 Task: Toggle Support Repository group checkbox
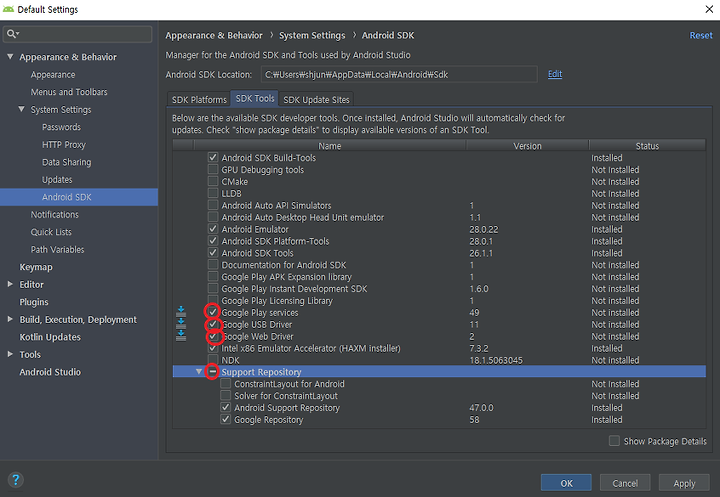click(x=212, y=372)
